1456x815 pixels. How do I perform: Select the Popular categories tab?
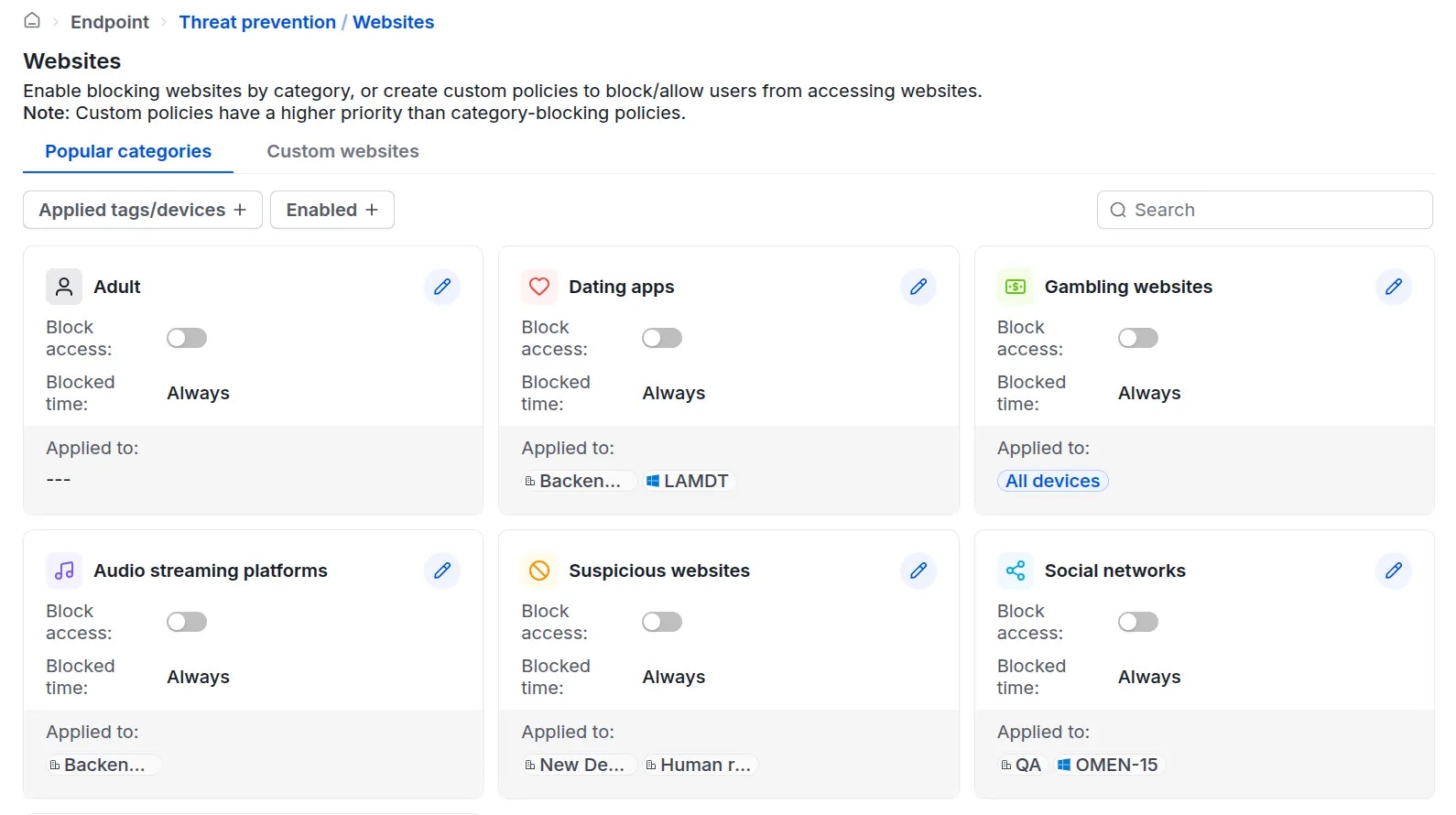tap(128, 151)
